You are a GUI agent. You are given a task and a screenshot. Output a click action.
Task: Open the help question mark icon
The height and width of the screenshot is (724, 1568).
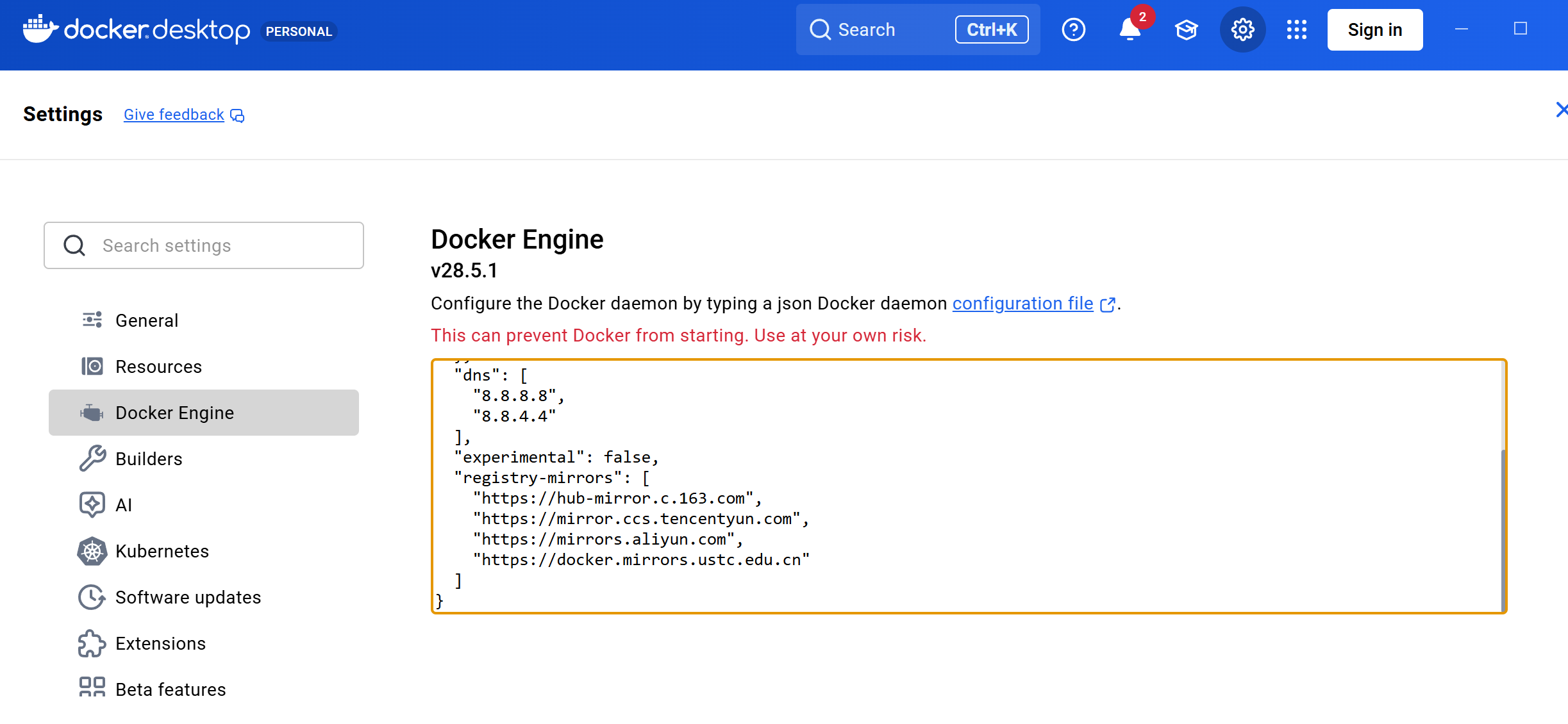point(1074,29)
